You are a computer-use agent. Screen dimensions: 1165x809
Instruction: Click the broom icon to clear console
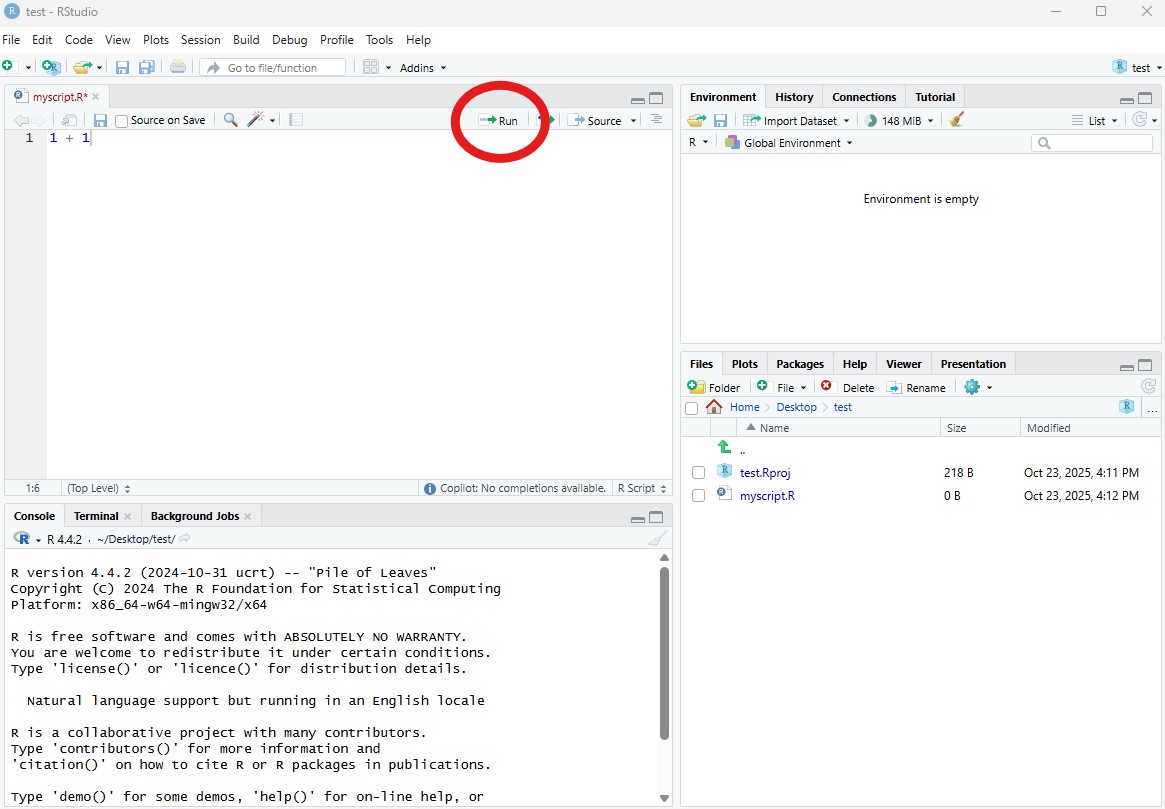coord(656,539)
